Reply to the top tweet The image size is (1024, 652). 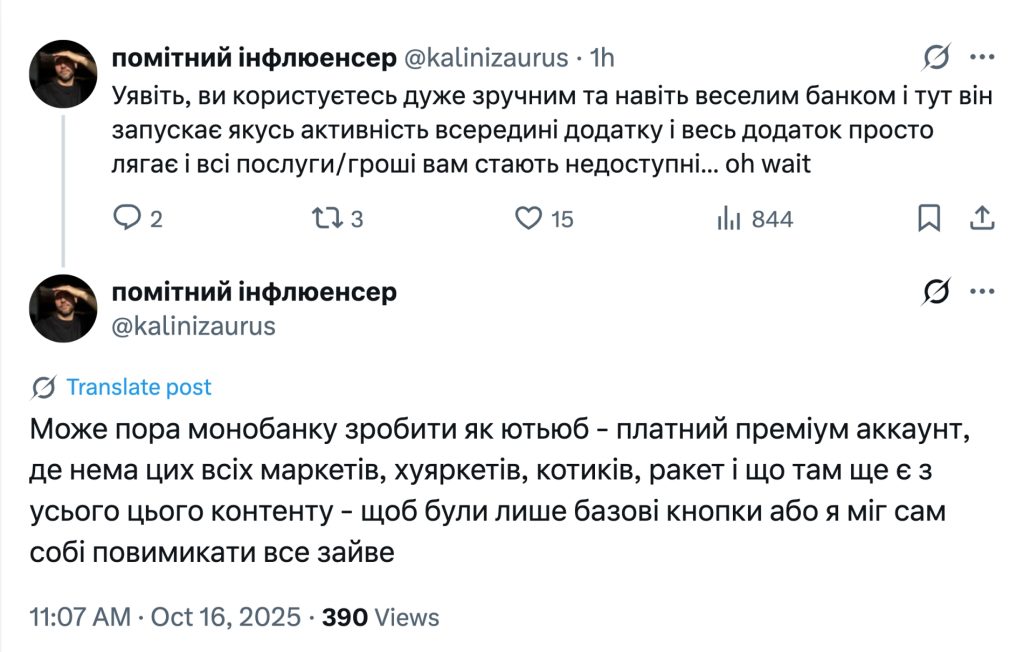pyautogui.click(x=129, y=219)
